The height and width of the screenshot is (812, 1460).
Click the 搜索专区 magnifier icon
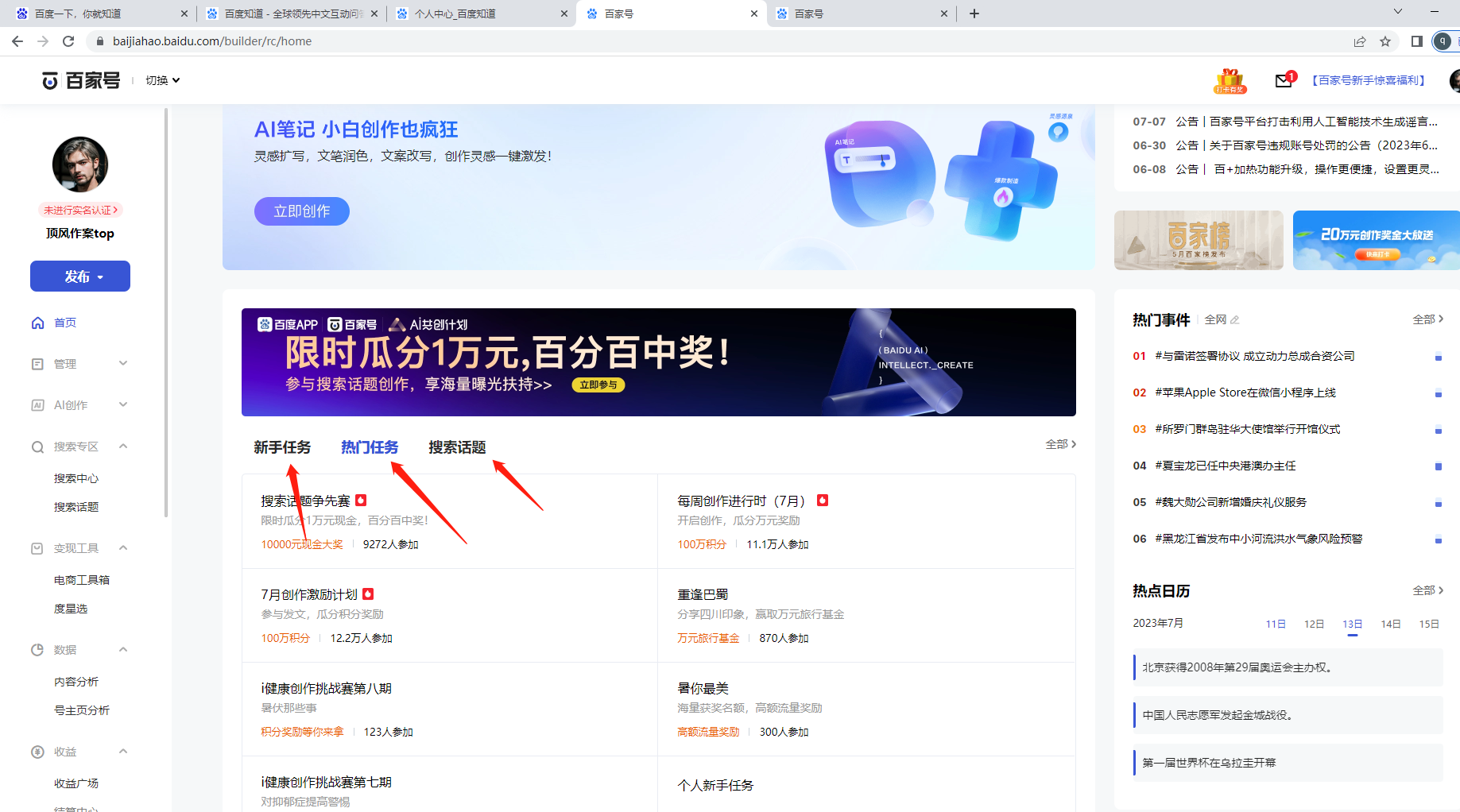[37, 447]
